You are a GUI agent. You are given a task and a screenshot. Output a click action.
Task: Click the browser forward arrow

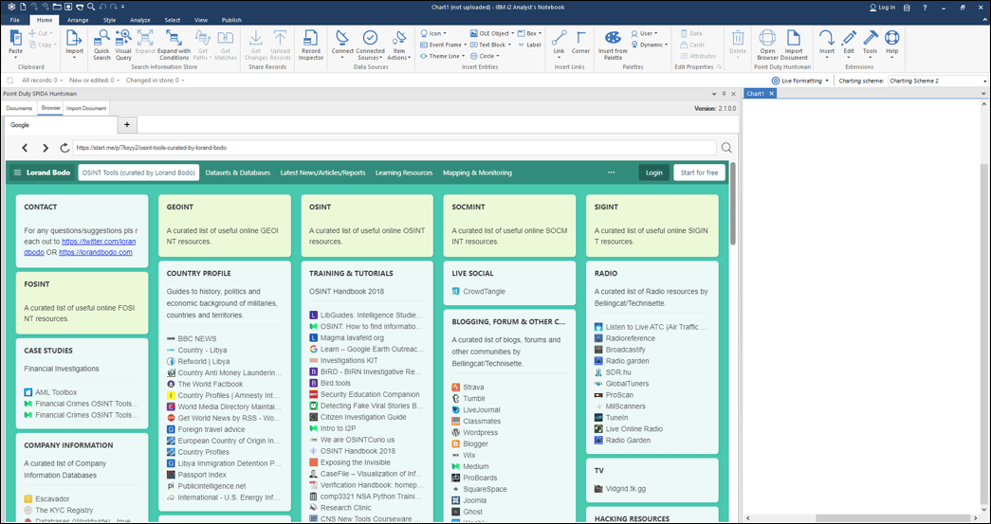click(45, 148)
